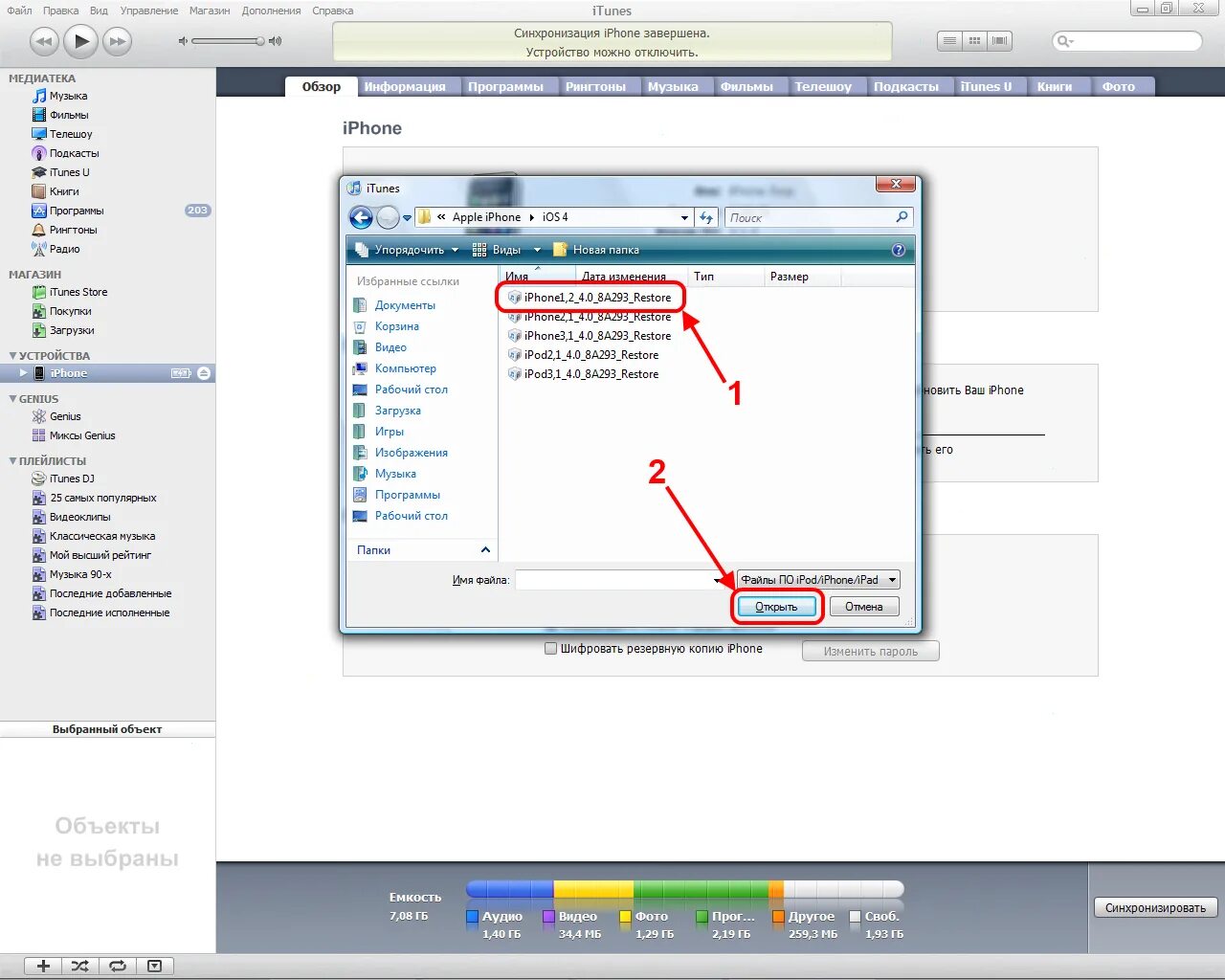Open Радио in the library sidebar
Image resolution: width=1225 pixels, height=980 pixels.
64,249
